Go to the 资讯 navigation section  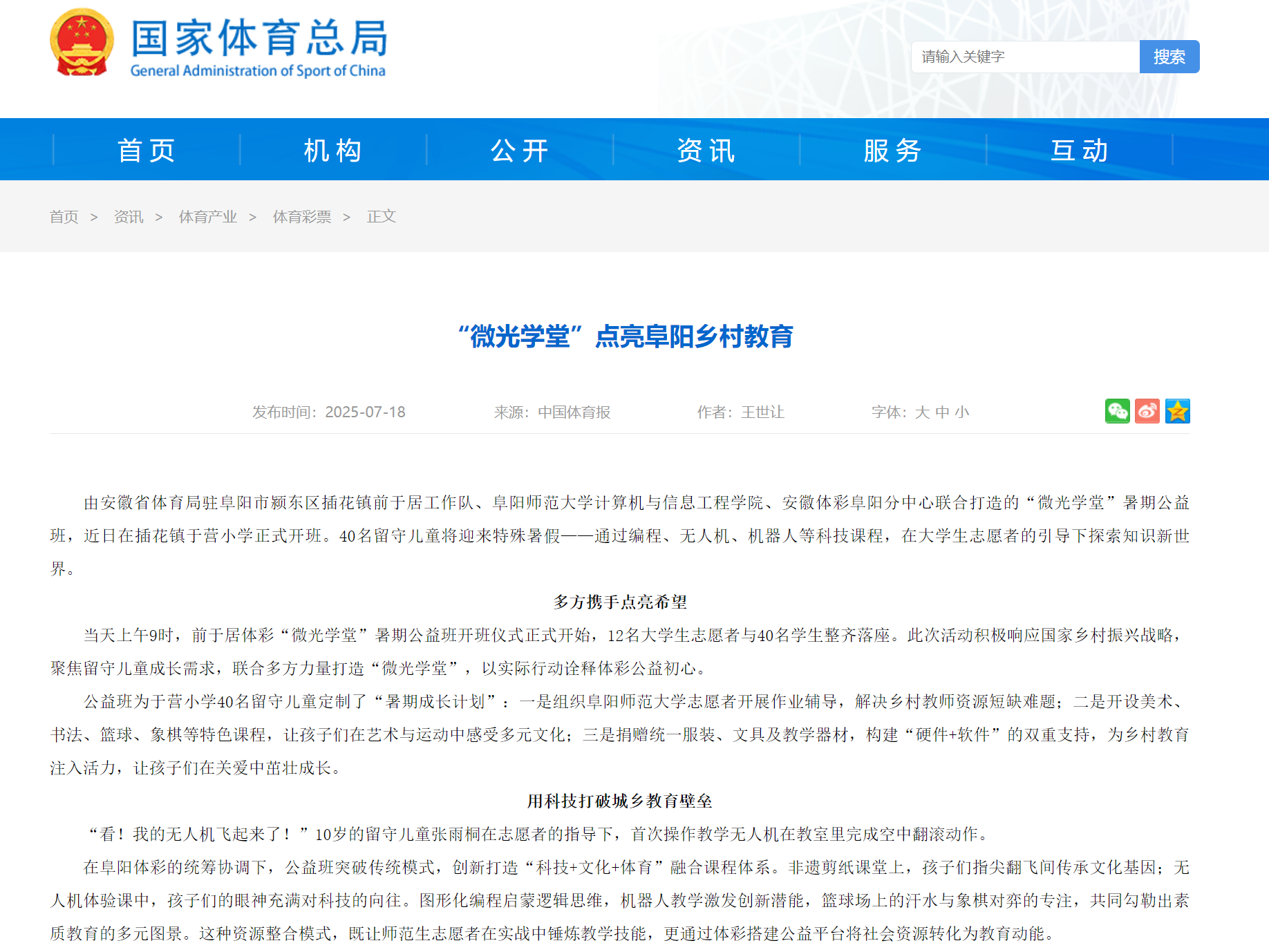tap(706, 150)
